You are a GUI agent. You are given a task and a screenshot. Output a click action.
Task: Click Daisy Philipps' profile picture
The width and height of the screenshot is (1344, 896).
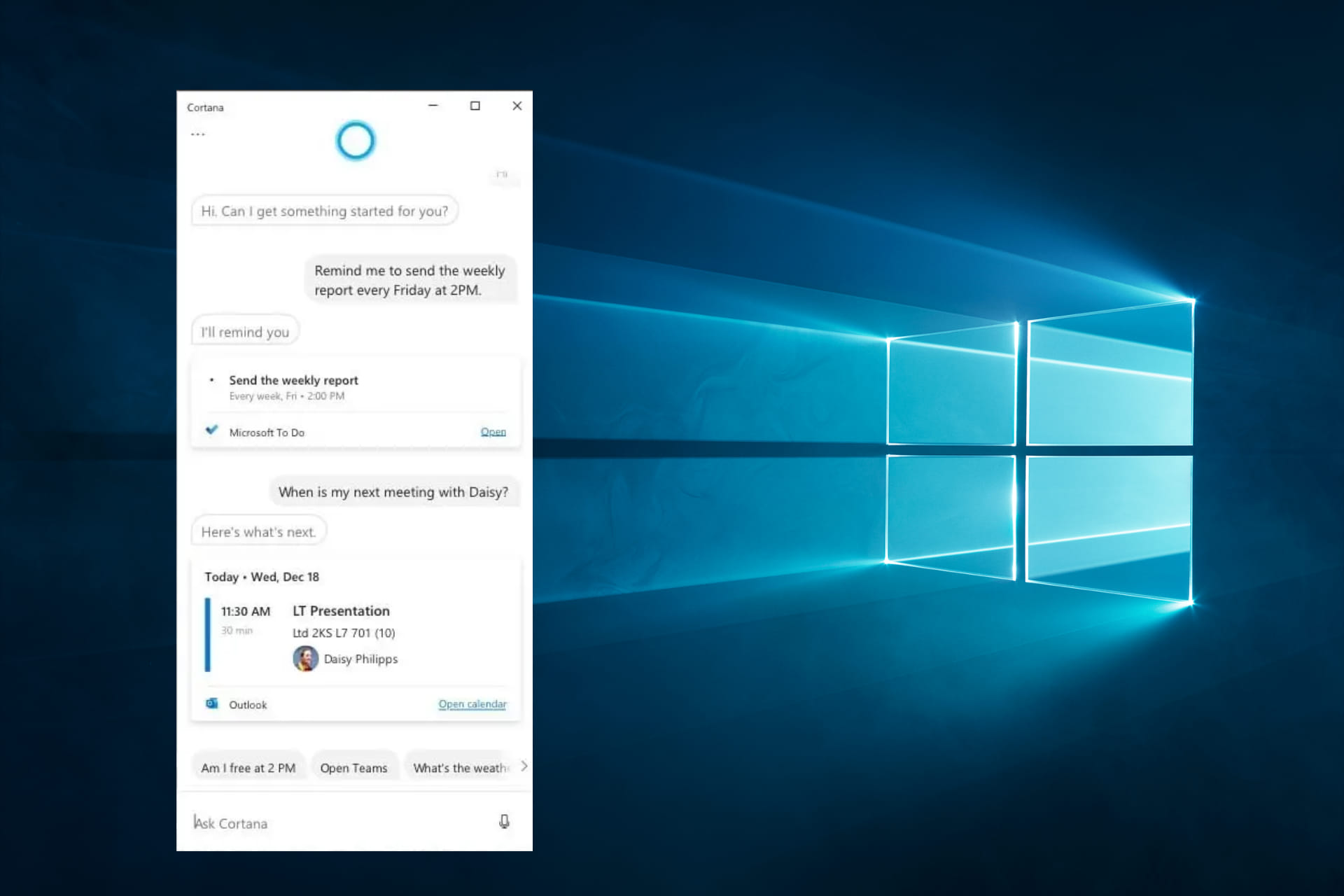click(x=305, y=659)
